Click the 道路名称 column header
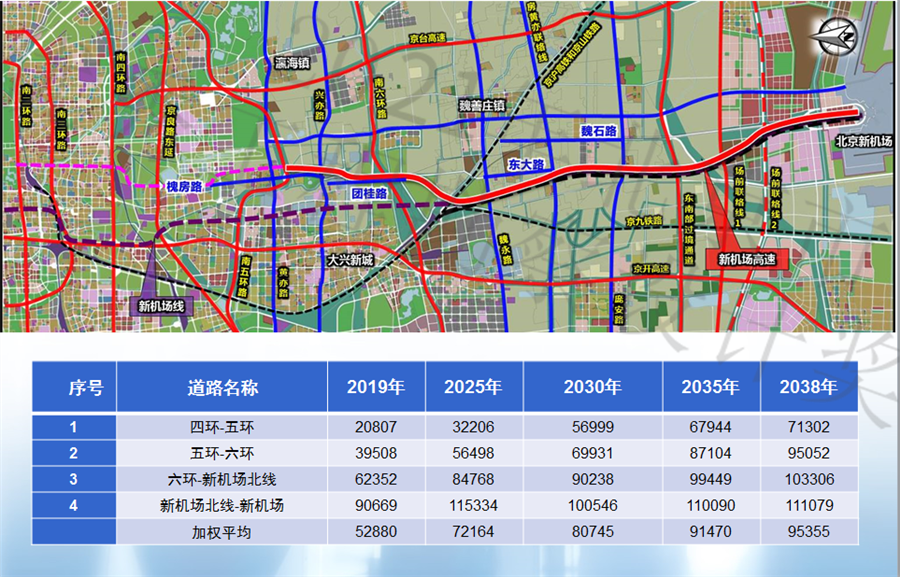Viewport: 900px width, 577px height. (222, 387)
